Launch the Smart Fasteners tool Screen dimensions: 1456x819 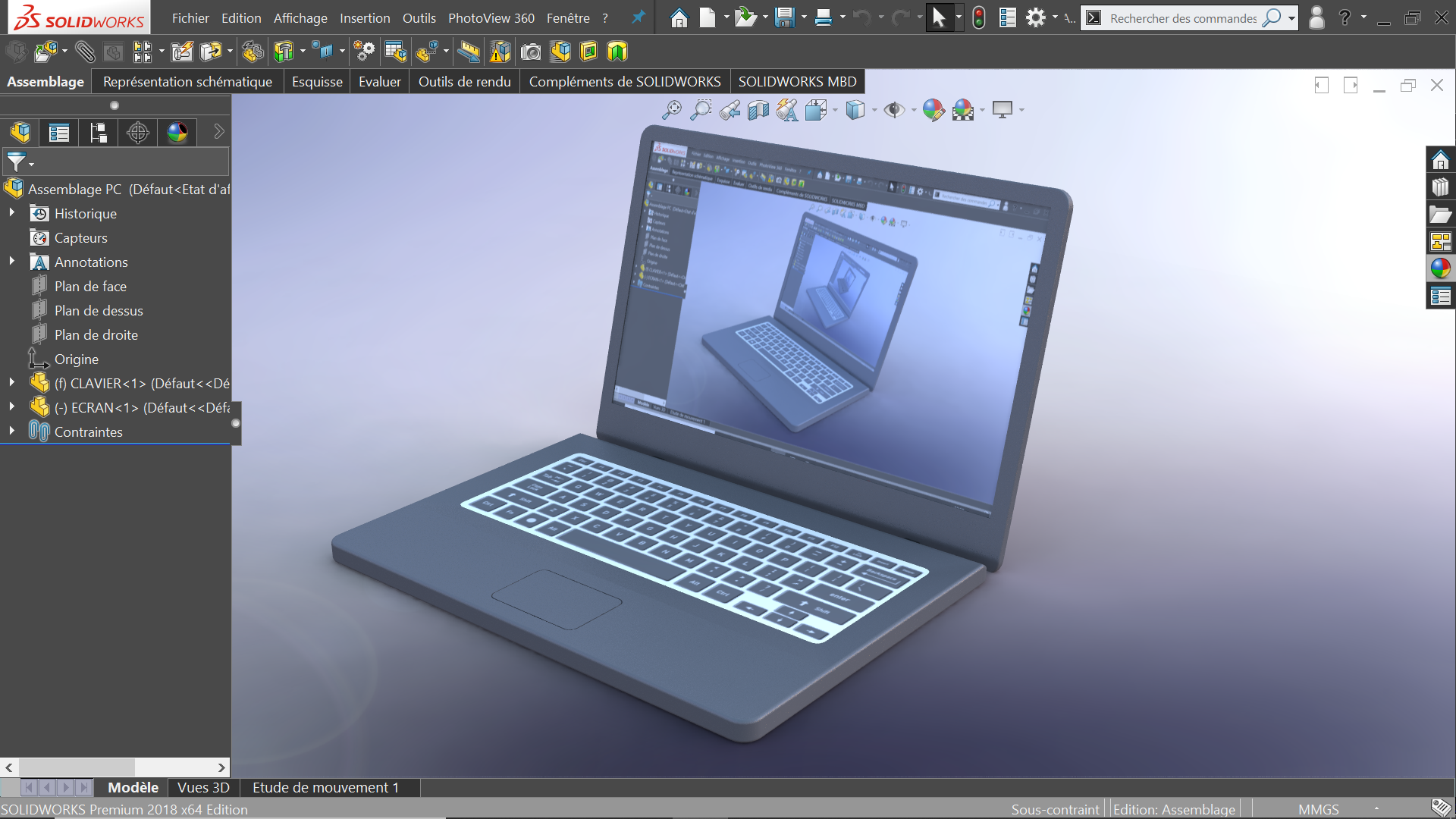tap(182, 52)
